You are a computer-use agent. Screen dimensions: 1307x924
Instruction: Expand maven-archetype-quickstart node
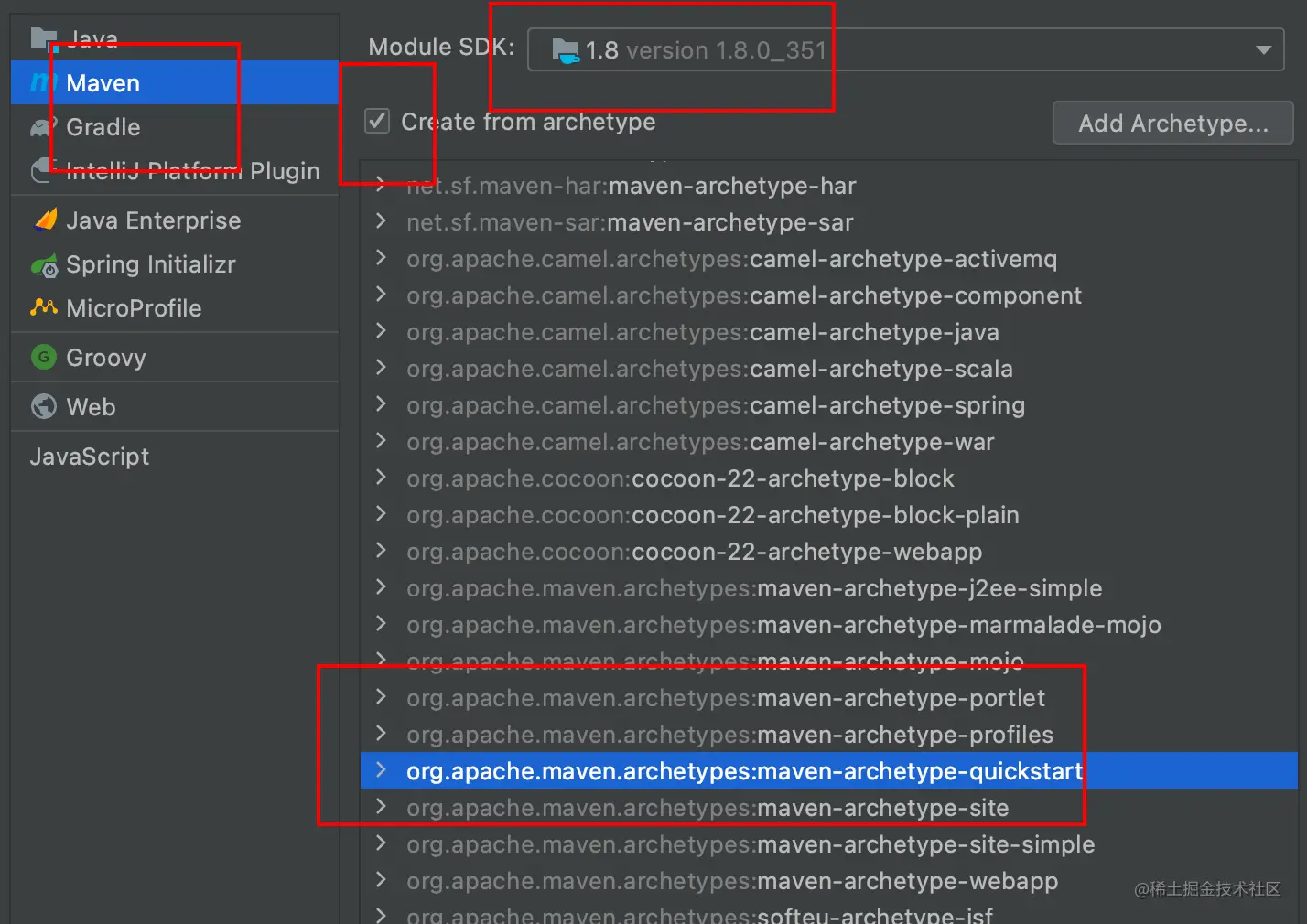(381, 770)
